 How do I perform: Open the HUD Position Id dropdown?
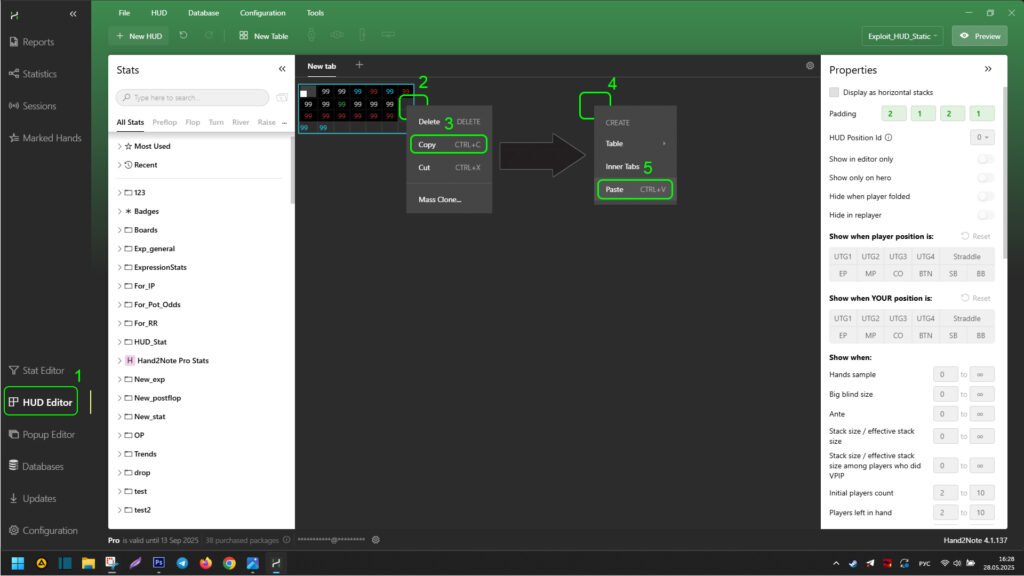click(982, 137)
